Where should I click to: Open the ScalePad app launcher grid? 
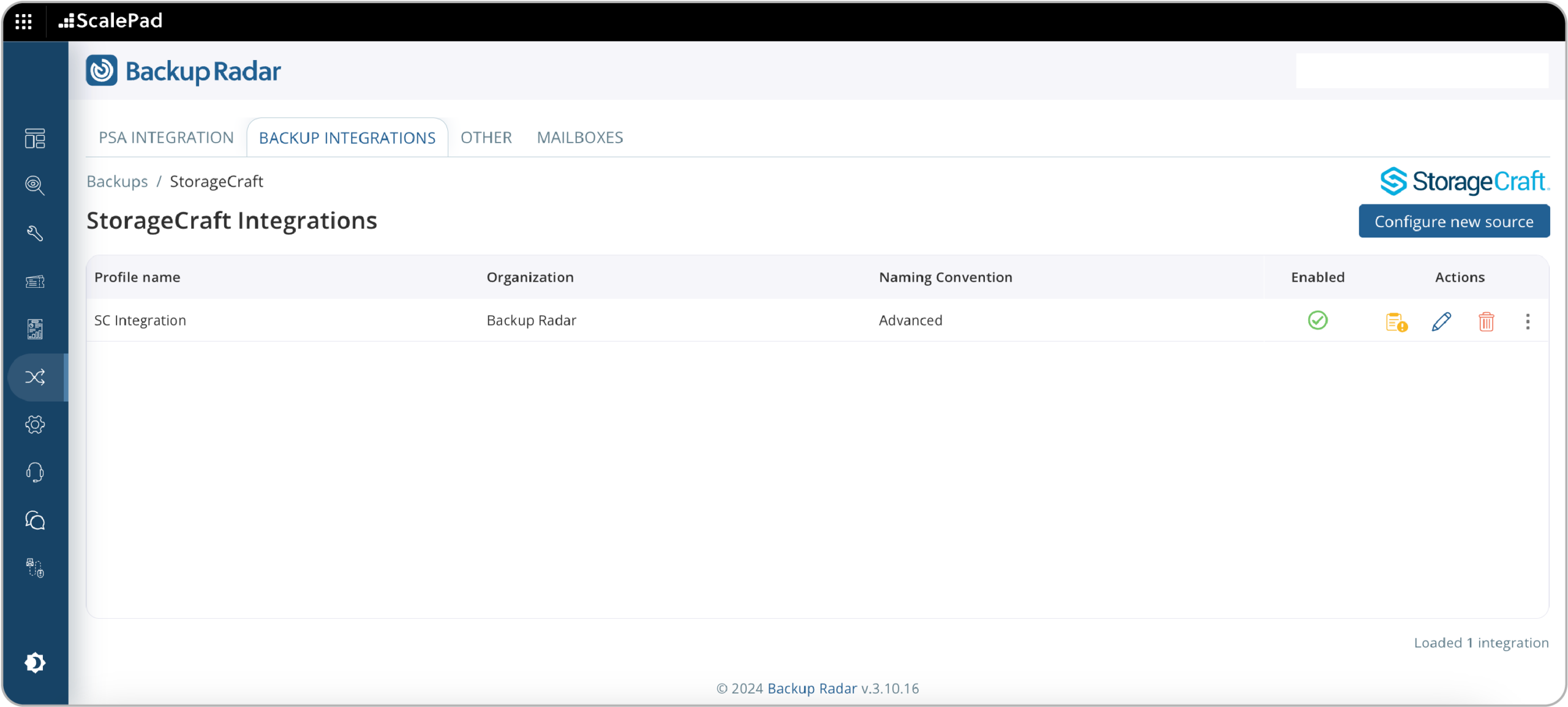23,21
